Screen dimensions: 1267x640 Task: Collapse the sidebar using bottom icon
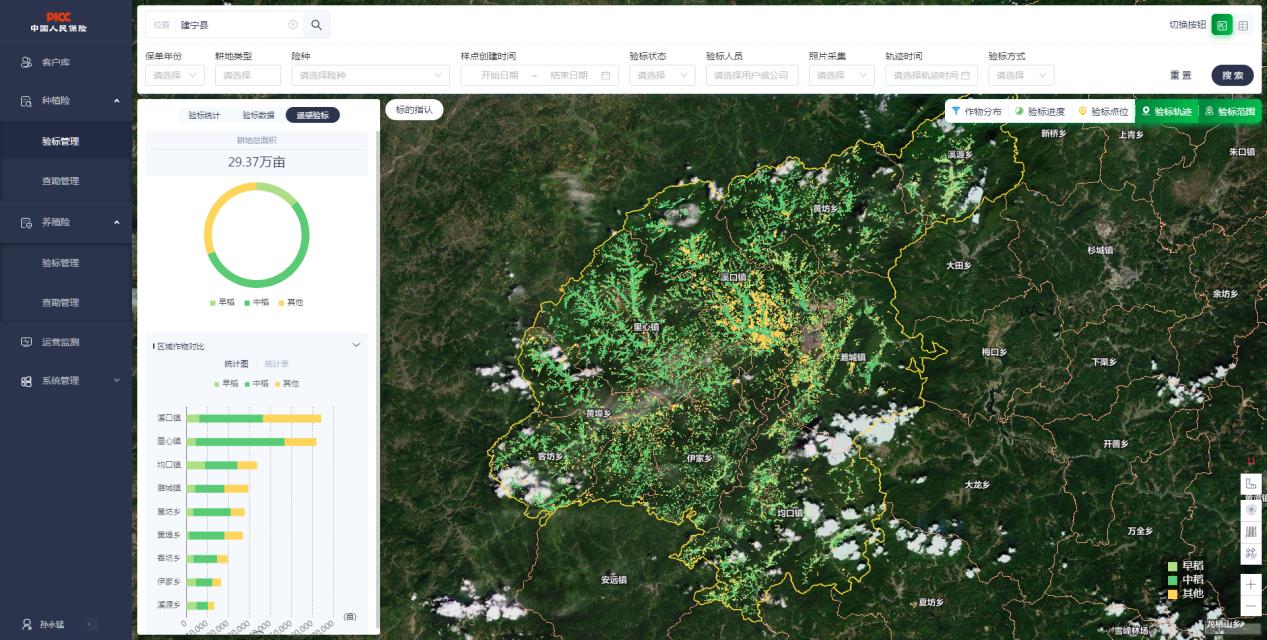tap(91, 624)
